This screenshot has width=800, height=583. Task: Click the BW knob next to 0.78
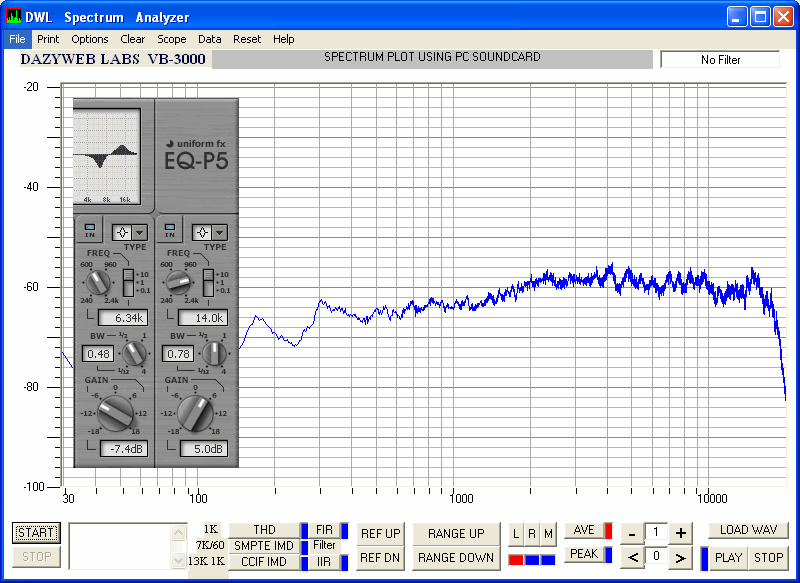(214, 353)
